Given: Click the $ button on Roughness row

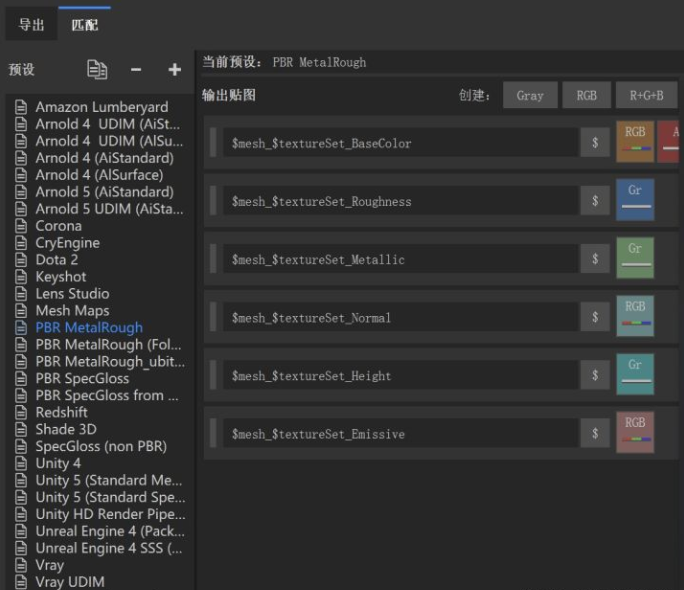Looking at the screenshot, I should coord(595,201).
